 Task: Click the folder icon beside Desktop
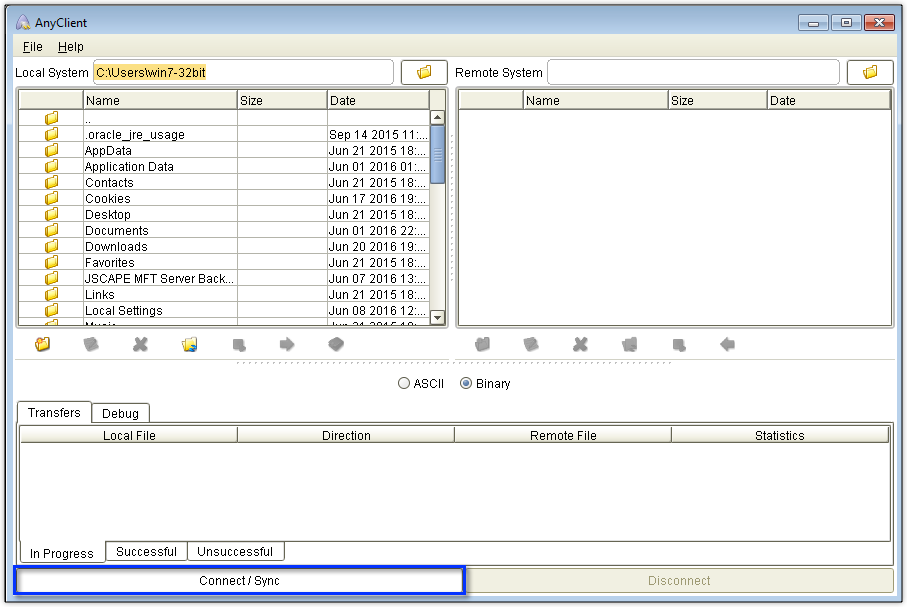coord(51,214)
